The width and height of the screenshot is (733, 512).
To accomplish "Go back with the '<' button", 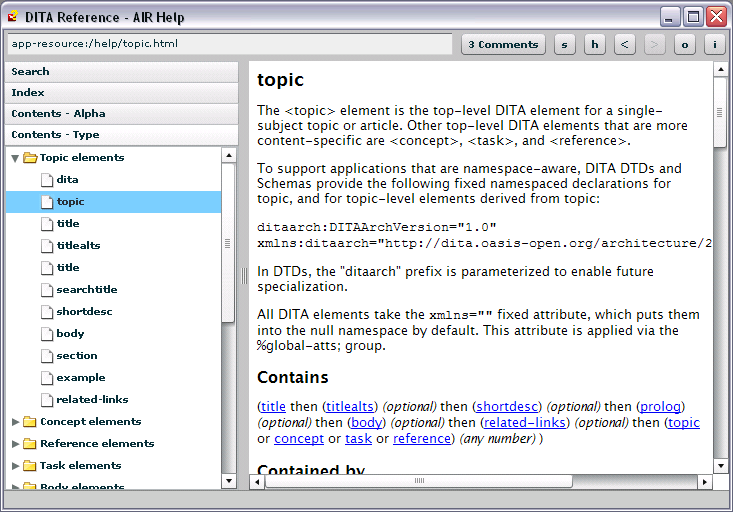I will click(x=625, y=44).
